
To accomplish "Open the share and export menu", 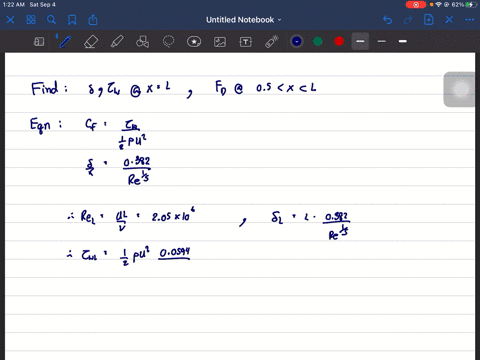I will click(93, 20).
